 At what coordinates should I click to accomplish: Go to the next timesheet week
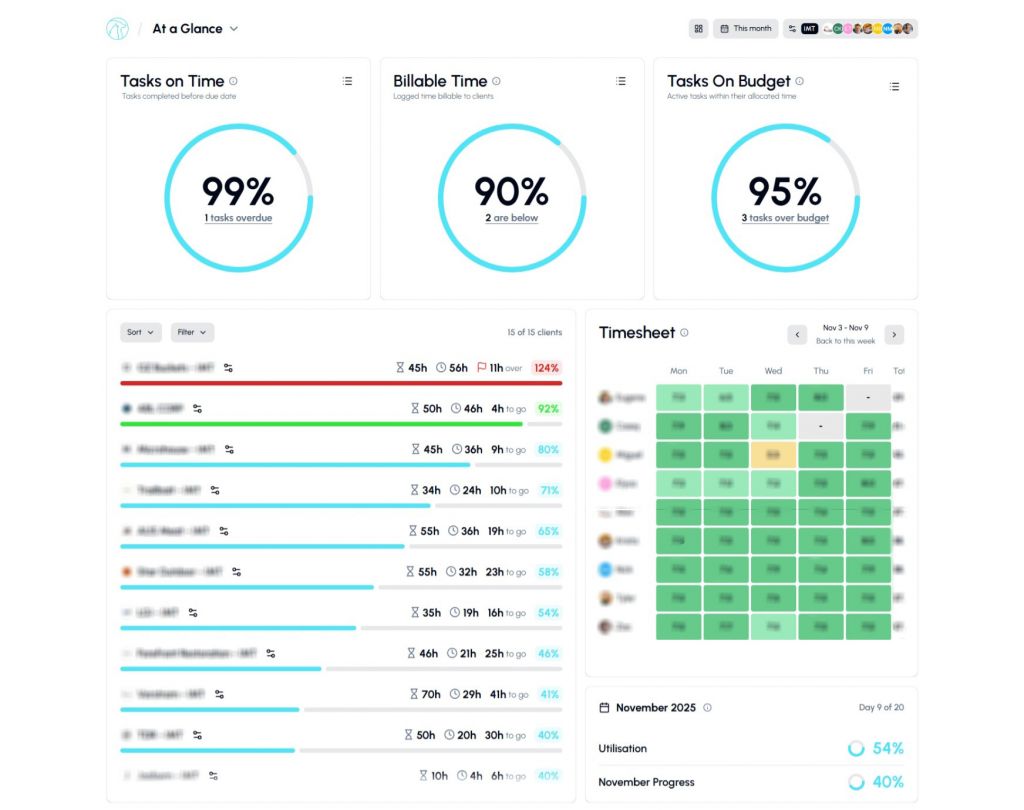894,334
